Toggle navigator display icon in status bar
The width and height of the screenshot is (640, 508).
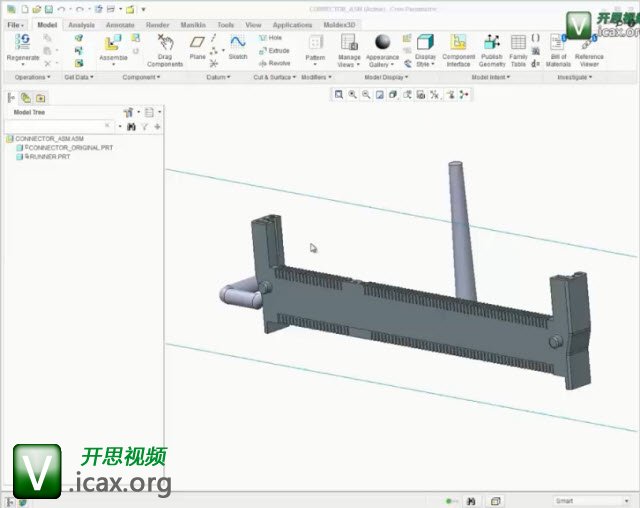[10, 502]
